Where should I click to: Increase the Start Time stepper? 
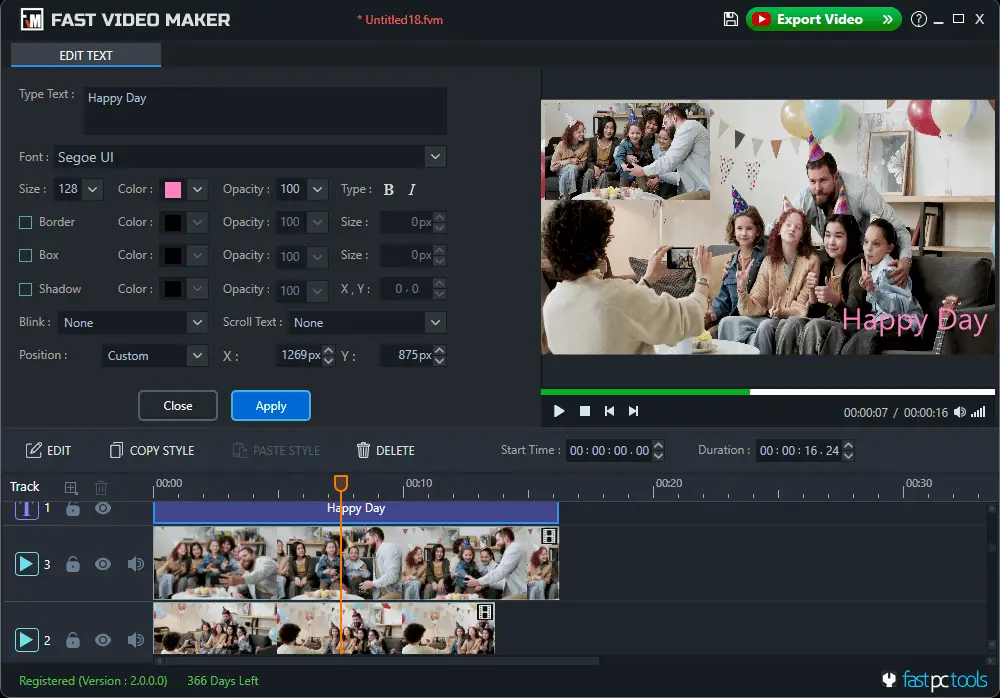point(658,445)
